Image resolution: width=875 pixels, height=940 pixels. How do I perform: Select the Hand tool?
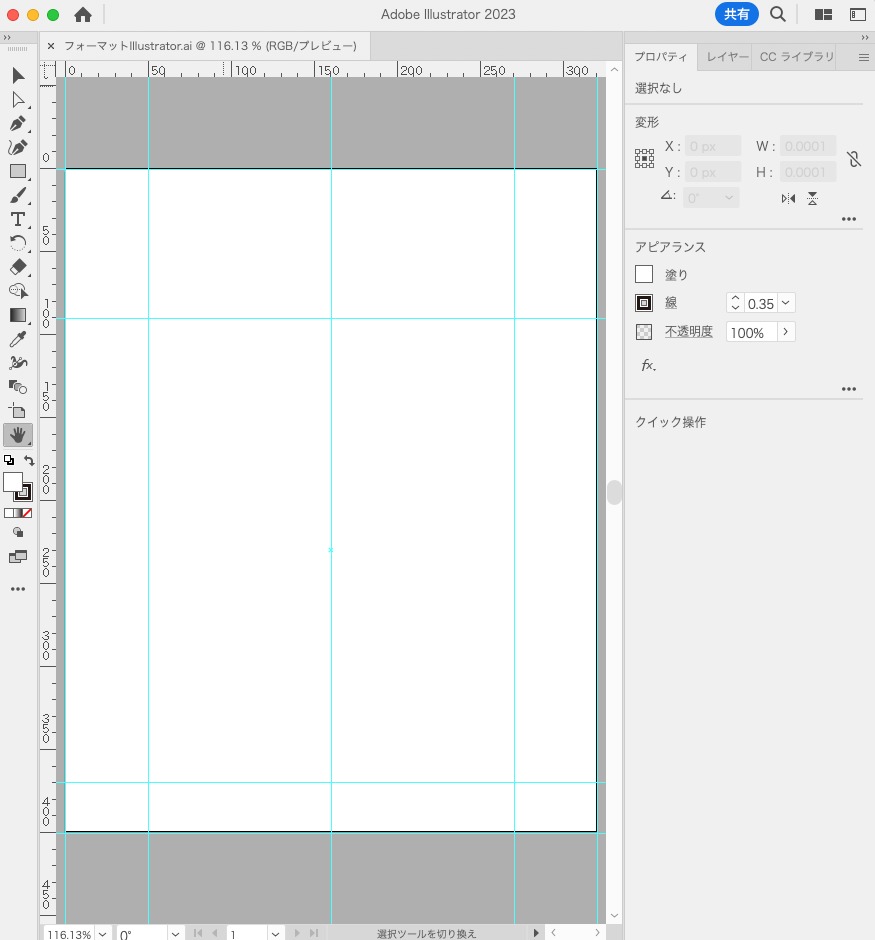coord(18,435)
